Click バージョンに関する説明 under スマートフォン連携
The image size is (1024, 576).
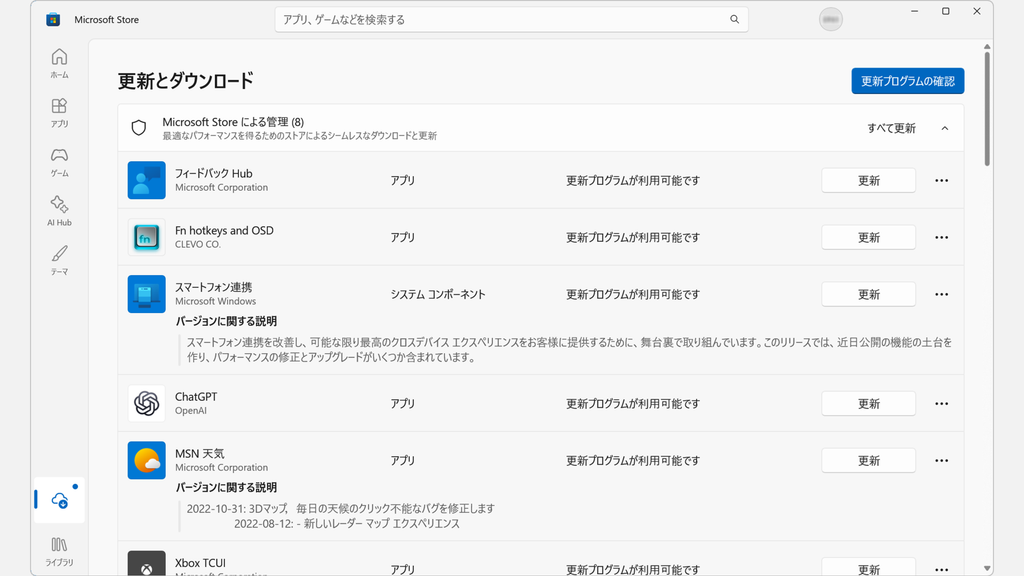coord(226,321)
